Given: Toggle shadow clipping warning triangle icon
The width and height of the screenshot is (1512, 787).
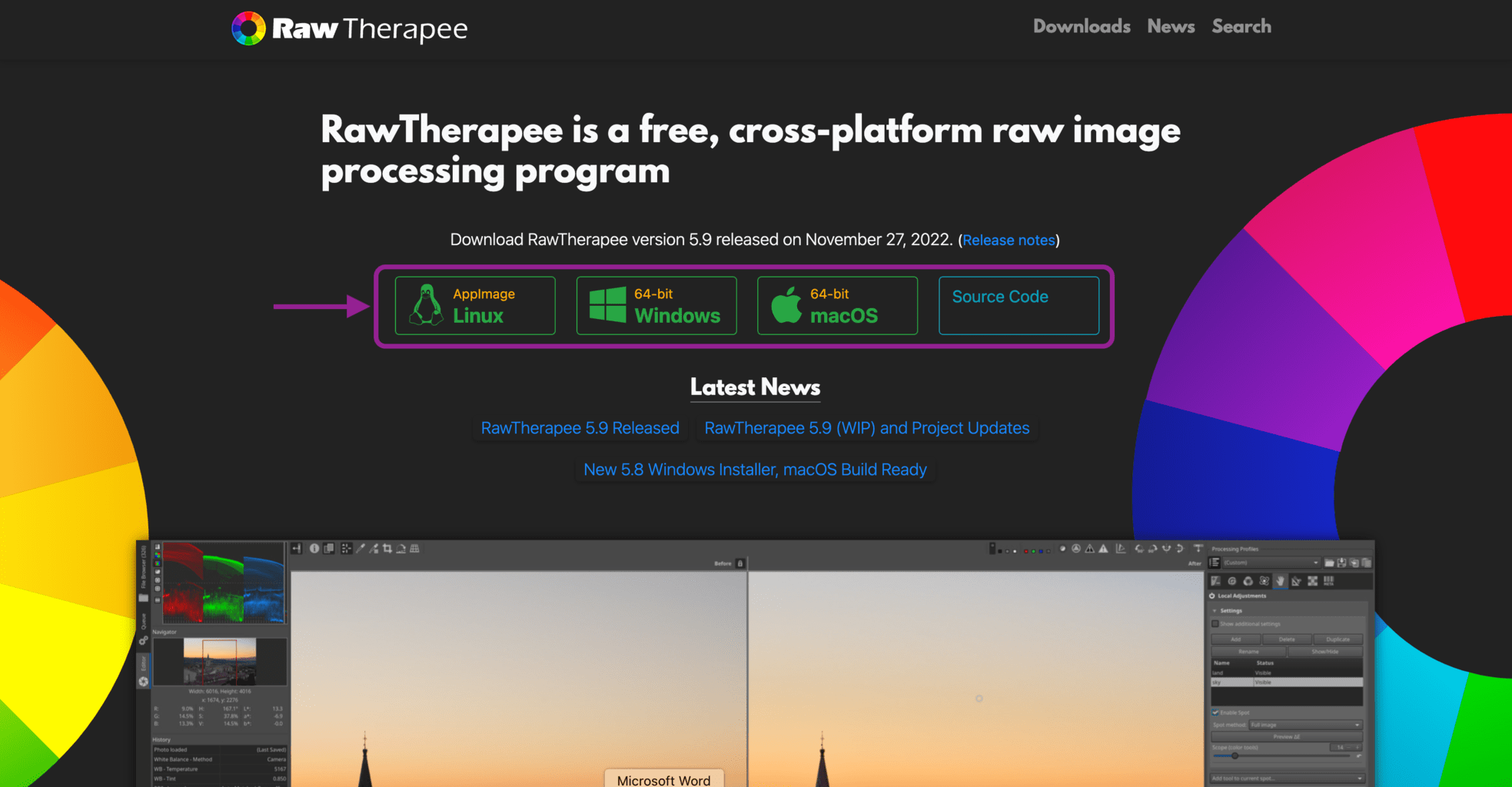Looking at the screenshot, I should pyautogui.click(x=1089, y=549).
